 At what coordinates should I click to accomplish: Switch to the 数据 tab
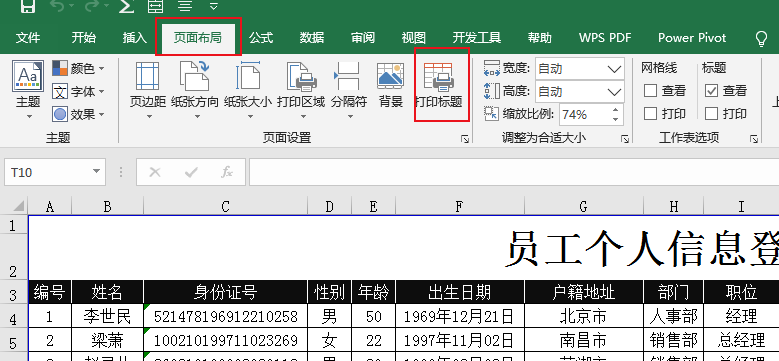click(x=312, y=38)
